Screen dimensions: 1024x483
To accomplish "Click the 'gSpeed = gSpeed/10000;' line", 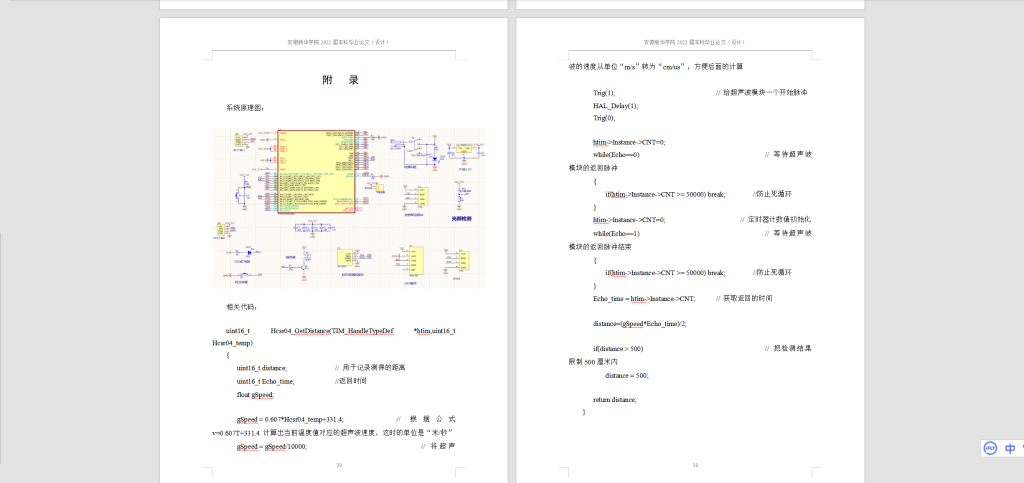I will (x=272, y=446).
